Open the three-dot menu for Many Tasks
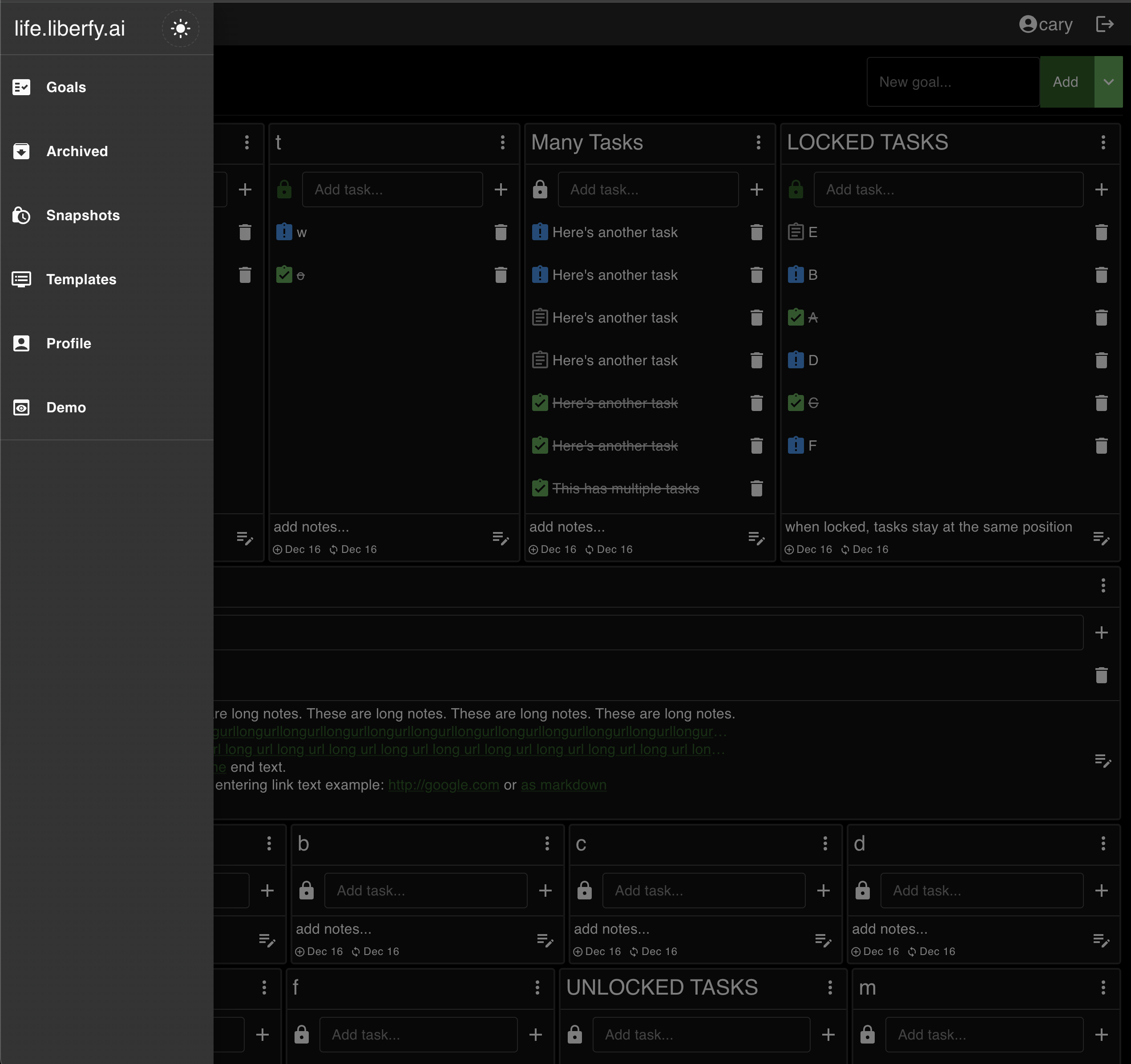 point(758,142)
